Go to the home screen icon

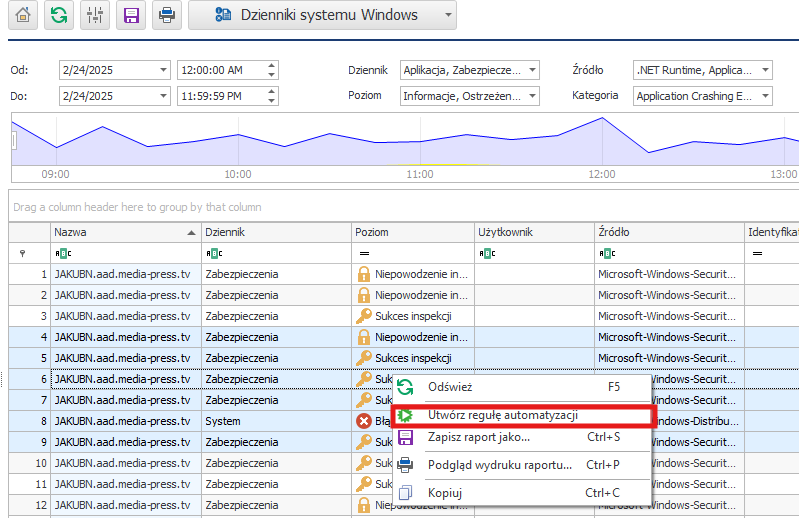23,15
